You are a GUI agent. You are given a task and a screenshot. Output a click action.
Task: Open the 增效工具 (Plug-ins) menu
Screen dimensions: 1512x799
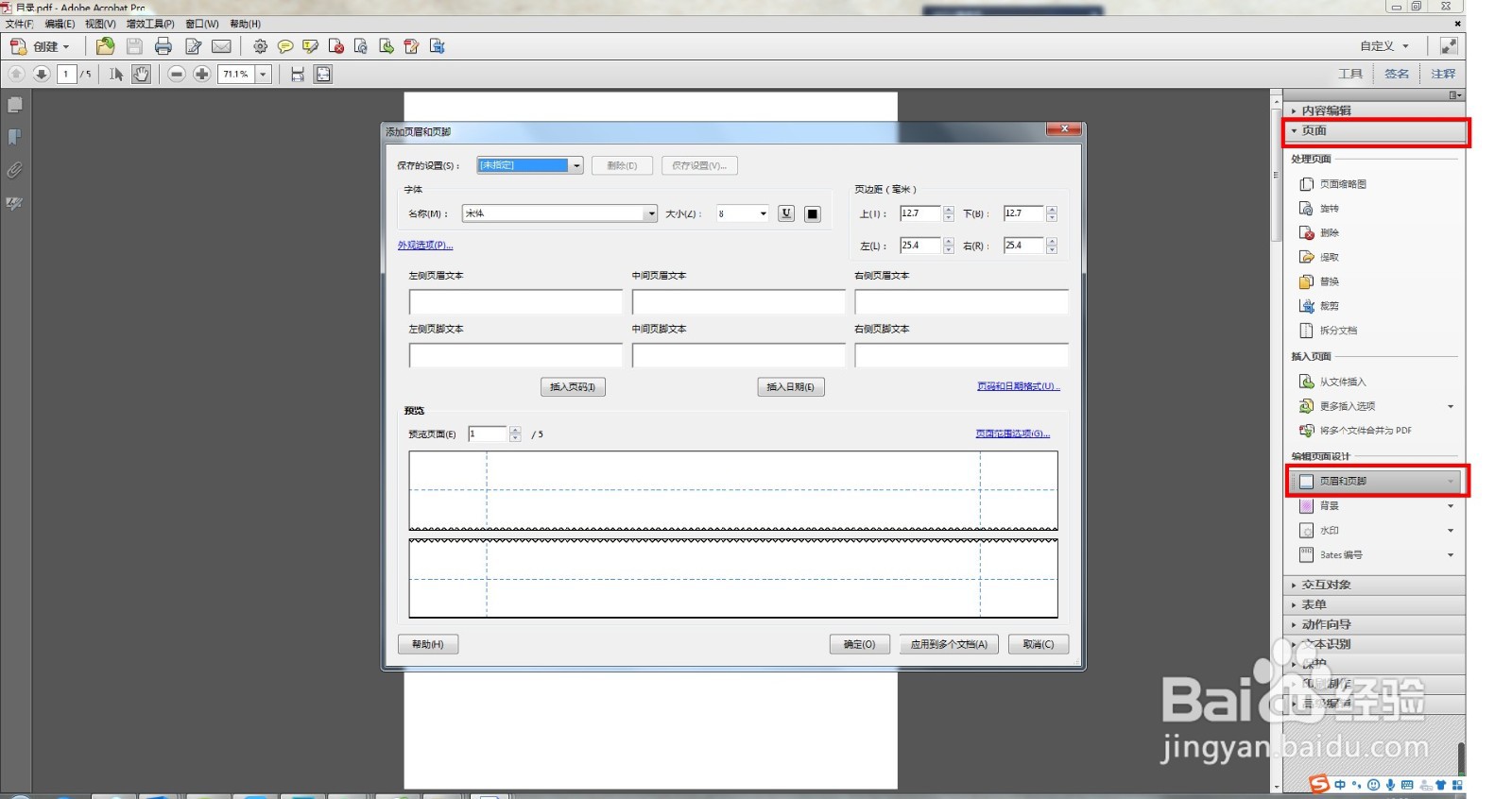click(149, 24)
